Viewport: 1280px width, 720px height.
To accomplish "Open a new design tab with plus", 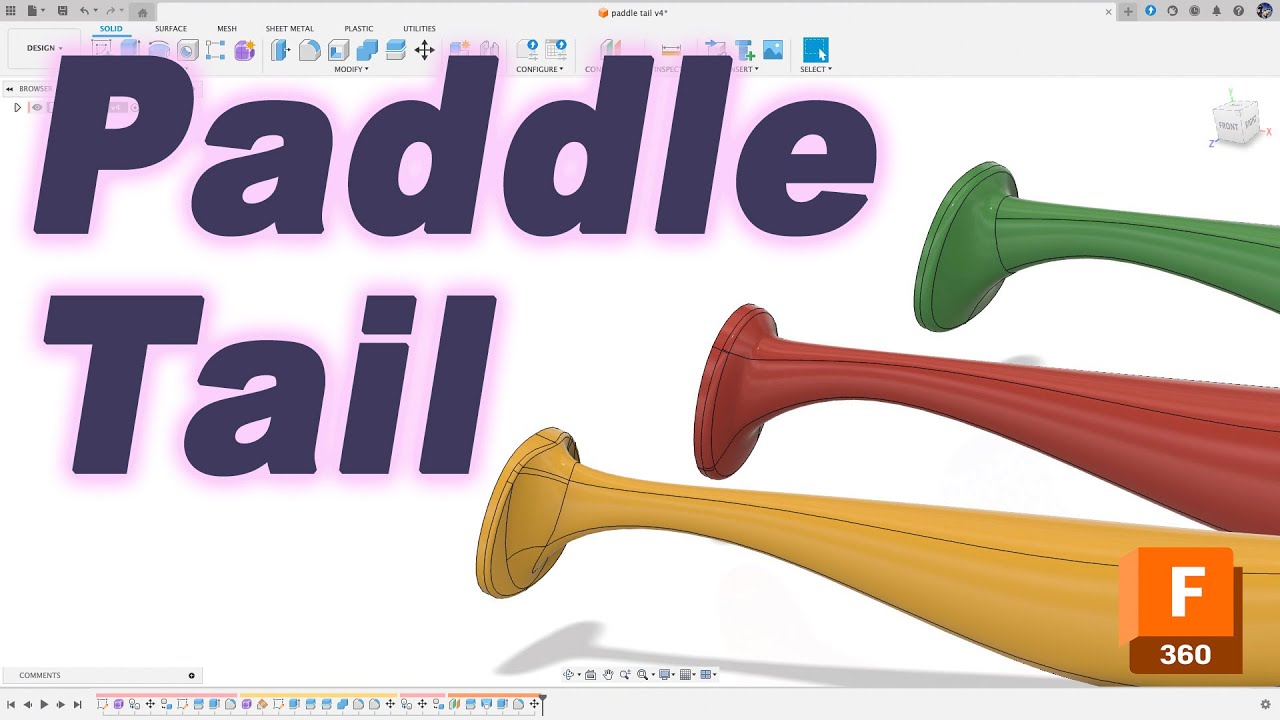I will [1128, 12].
